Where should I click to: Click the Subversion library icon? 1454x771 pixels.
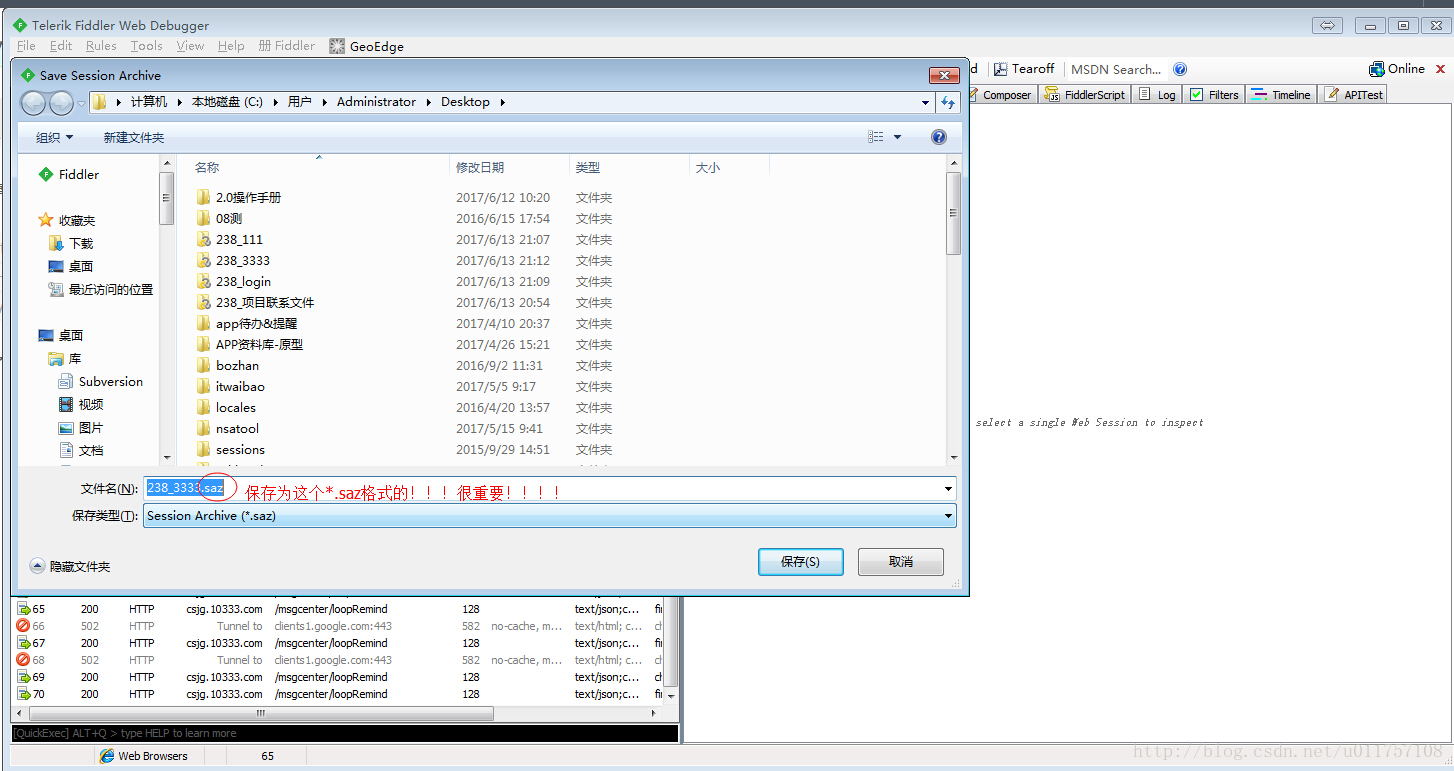(67, 381)
